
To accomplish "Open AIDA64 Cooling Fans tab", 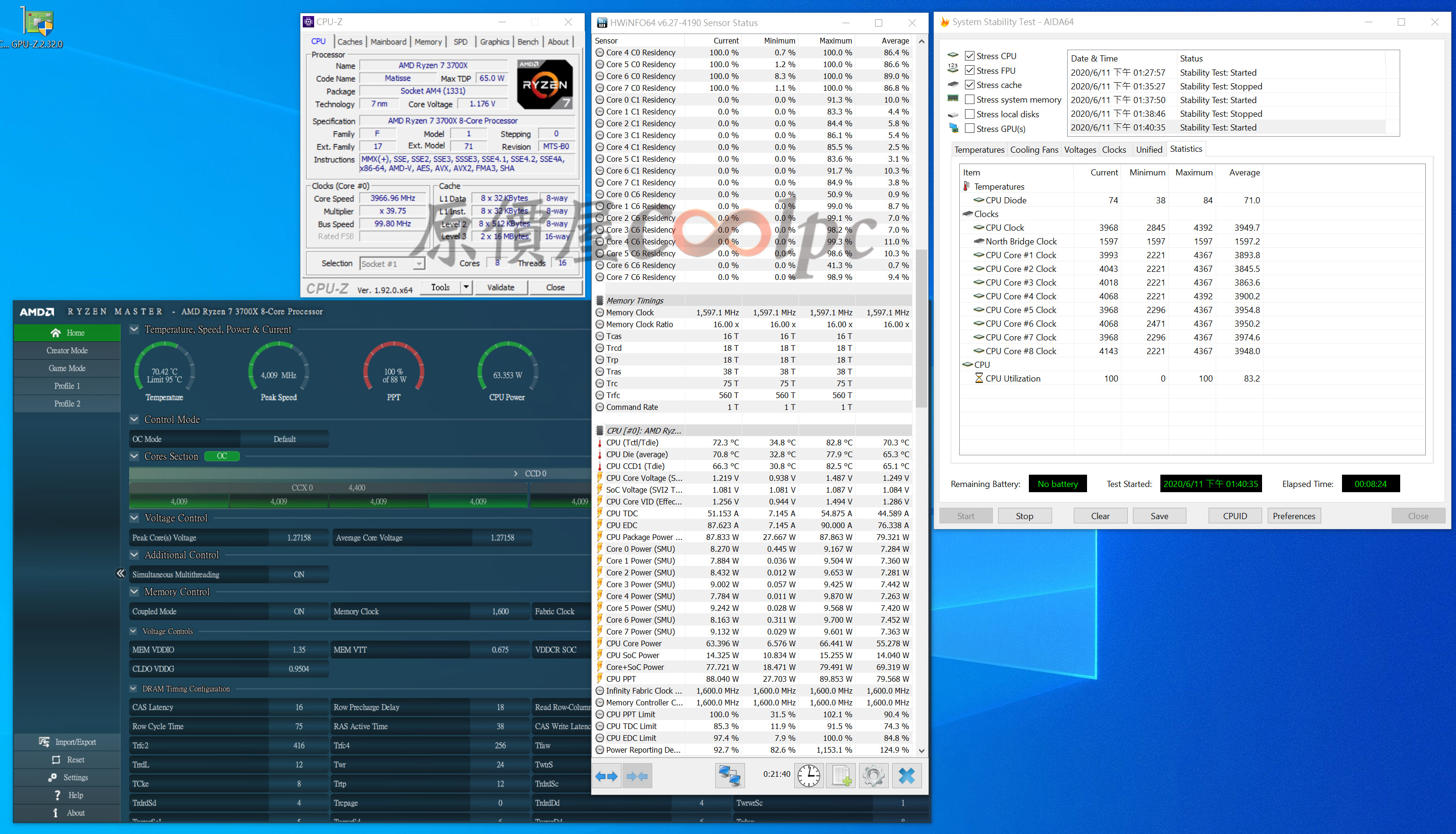I will pyautogui.click(x=1034, y=149).
